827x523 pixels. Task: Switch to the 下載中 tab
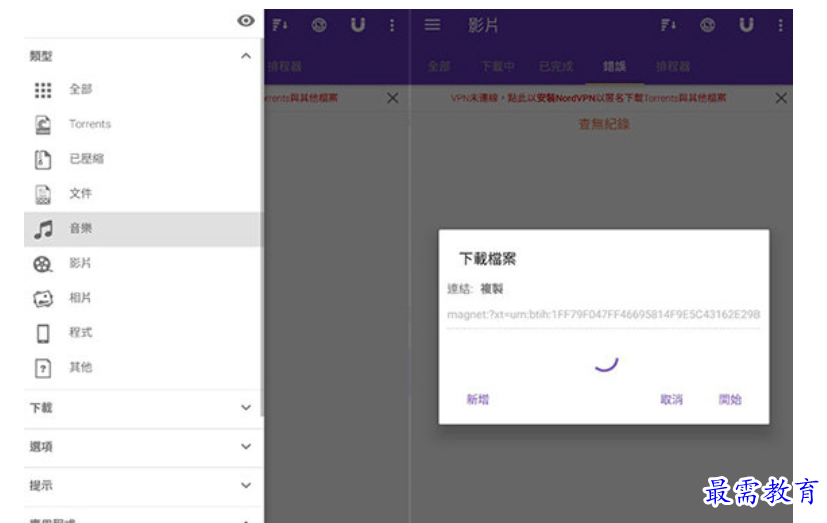coord(497,66)
